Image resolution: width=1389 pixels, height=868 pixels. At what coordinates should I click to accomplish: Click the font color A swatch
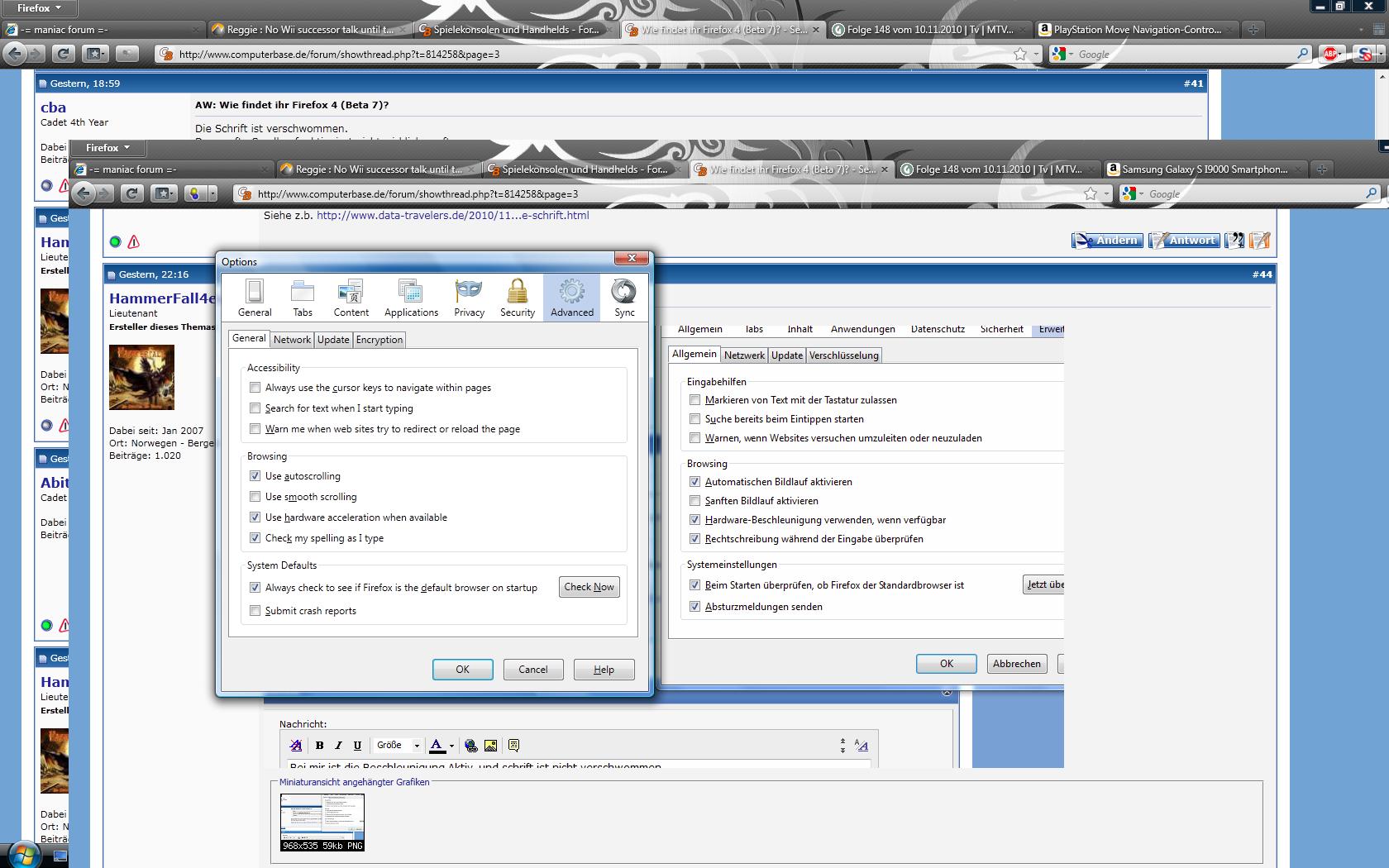[x=437, y=745]
